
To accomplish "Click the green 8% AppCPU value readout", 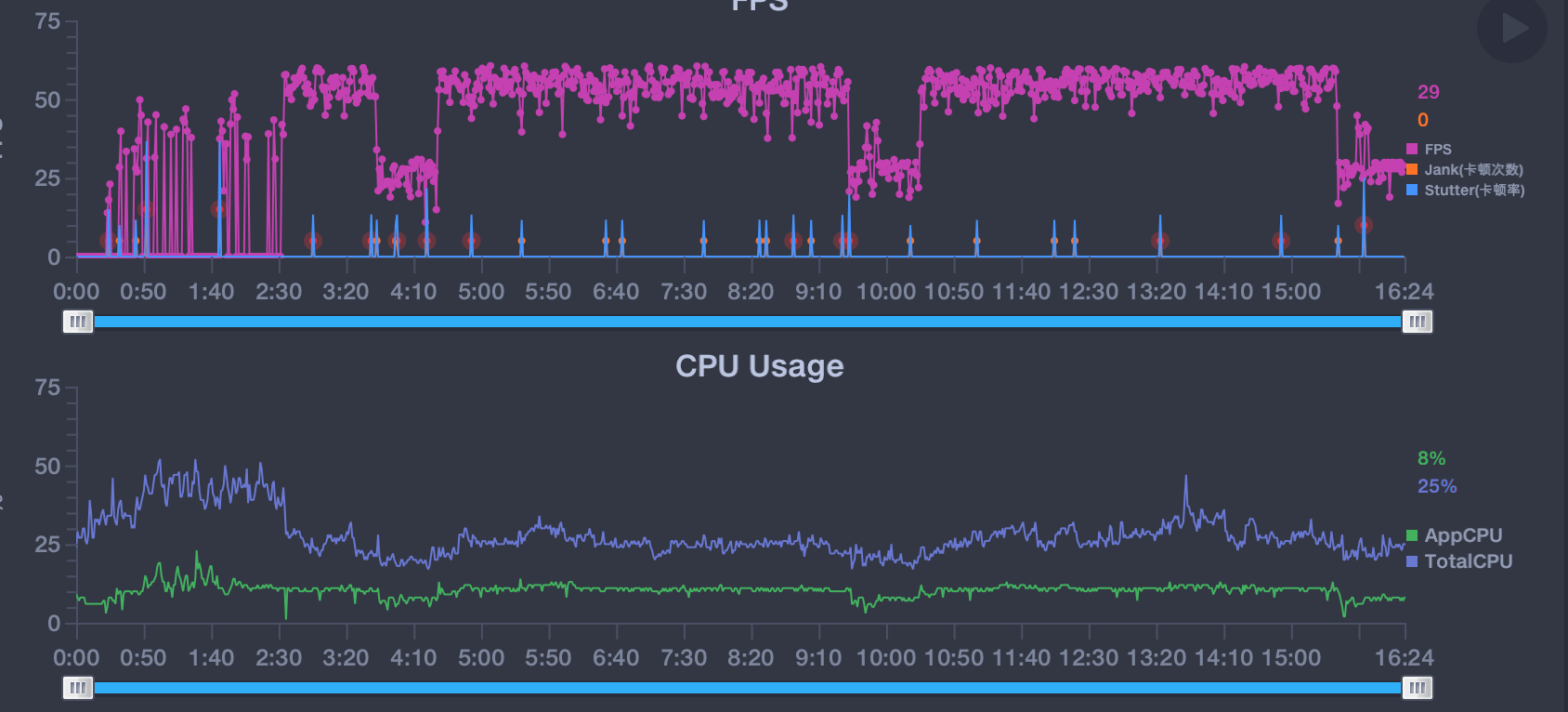I will [1431, 458].
